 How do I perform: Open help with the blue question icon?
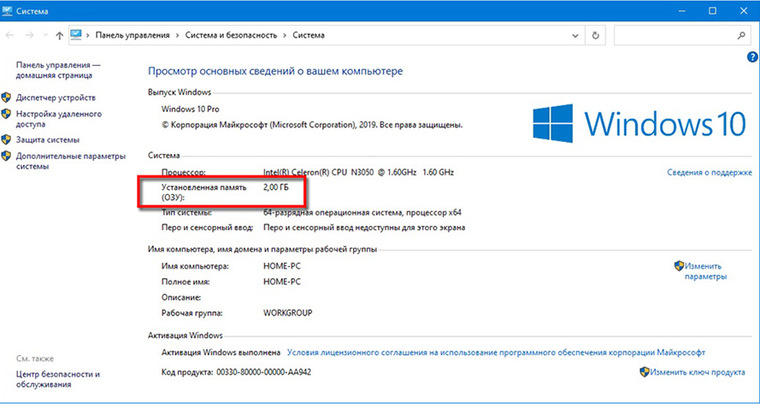click(x=752, y=57)
